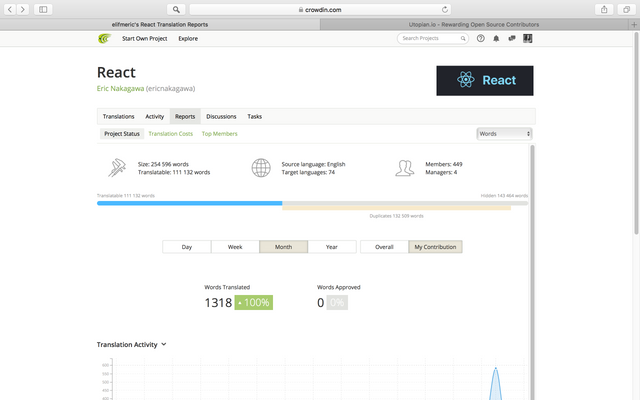This screenshot has width=640, height=400.
Task: Click the 'Hidden 143 464 words' label
Action: (504, 196)
